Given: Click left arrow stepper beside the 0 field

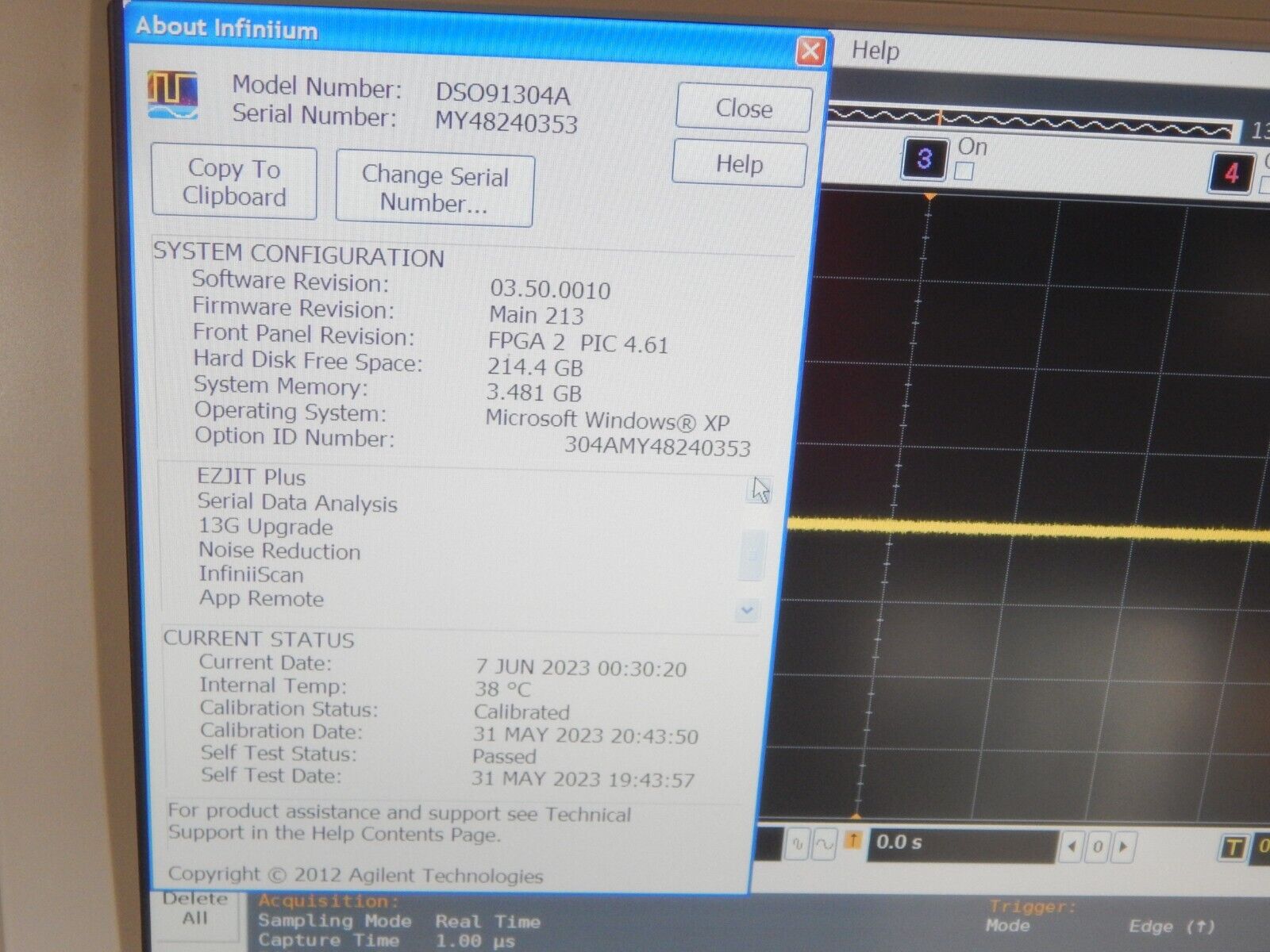Looking at the screenshot, I should 1072,847.
